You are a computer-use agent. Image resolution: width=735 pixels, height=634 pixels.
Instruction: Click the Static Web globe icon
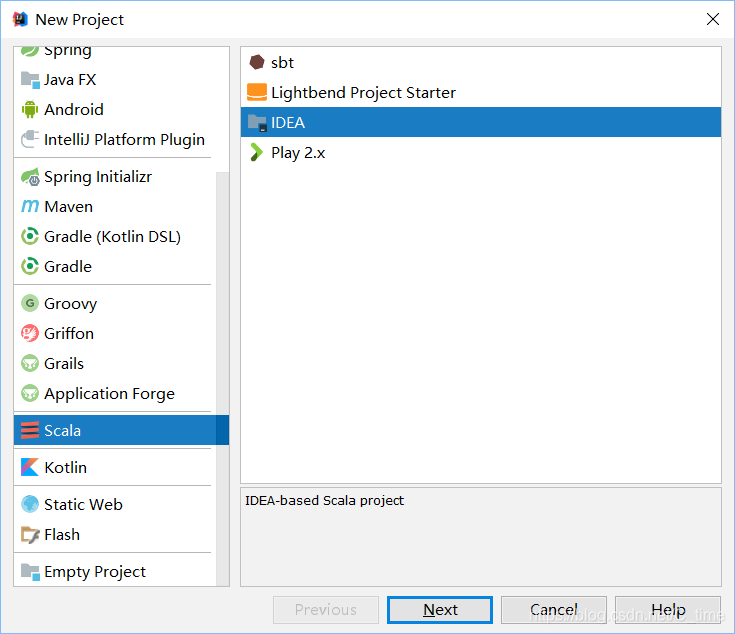pyautogui.click(x=30, y=504)
